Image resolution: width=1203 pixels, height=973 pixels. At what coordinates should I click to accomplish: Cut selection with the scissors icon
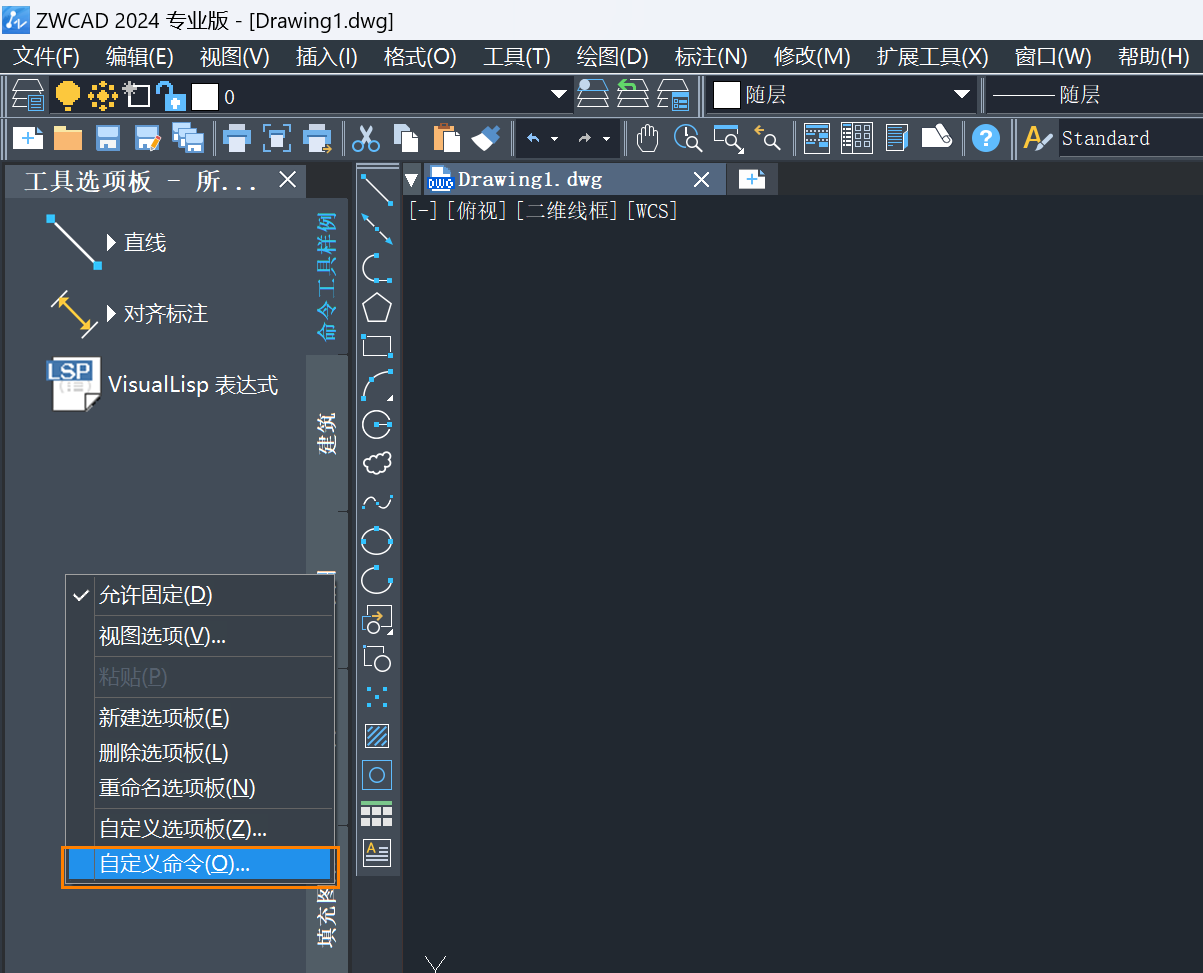[366, 138]
